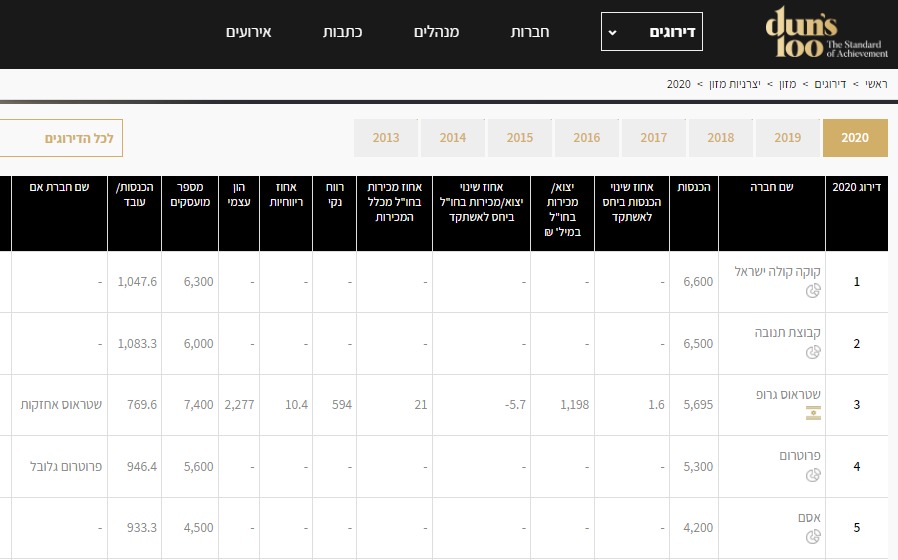
Task: Click profitability value 10.4
Action: point(297,405)
